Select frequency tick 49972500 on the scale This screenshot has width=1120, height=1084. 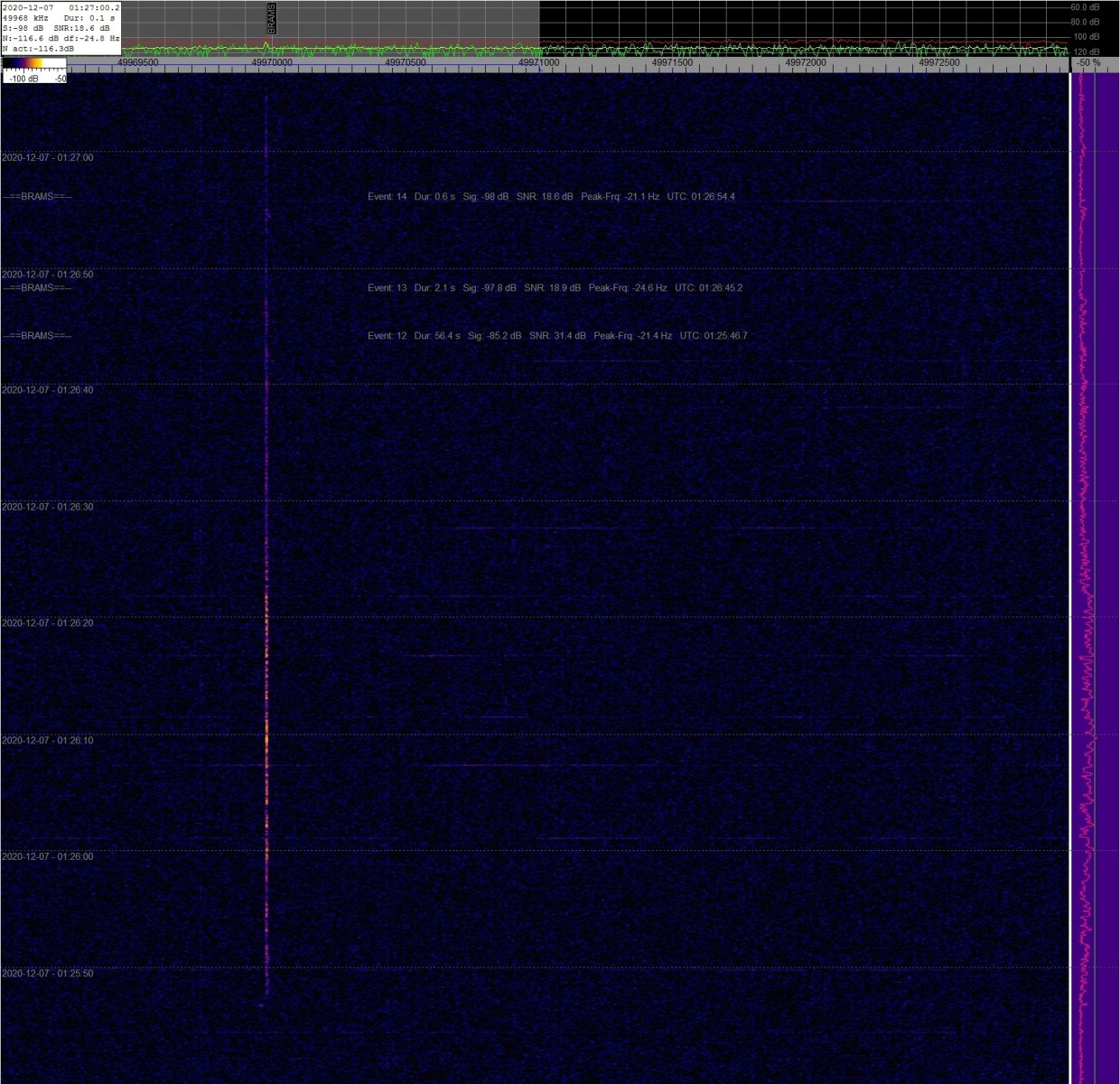coord(939,63)
